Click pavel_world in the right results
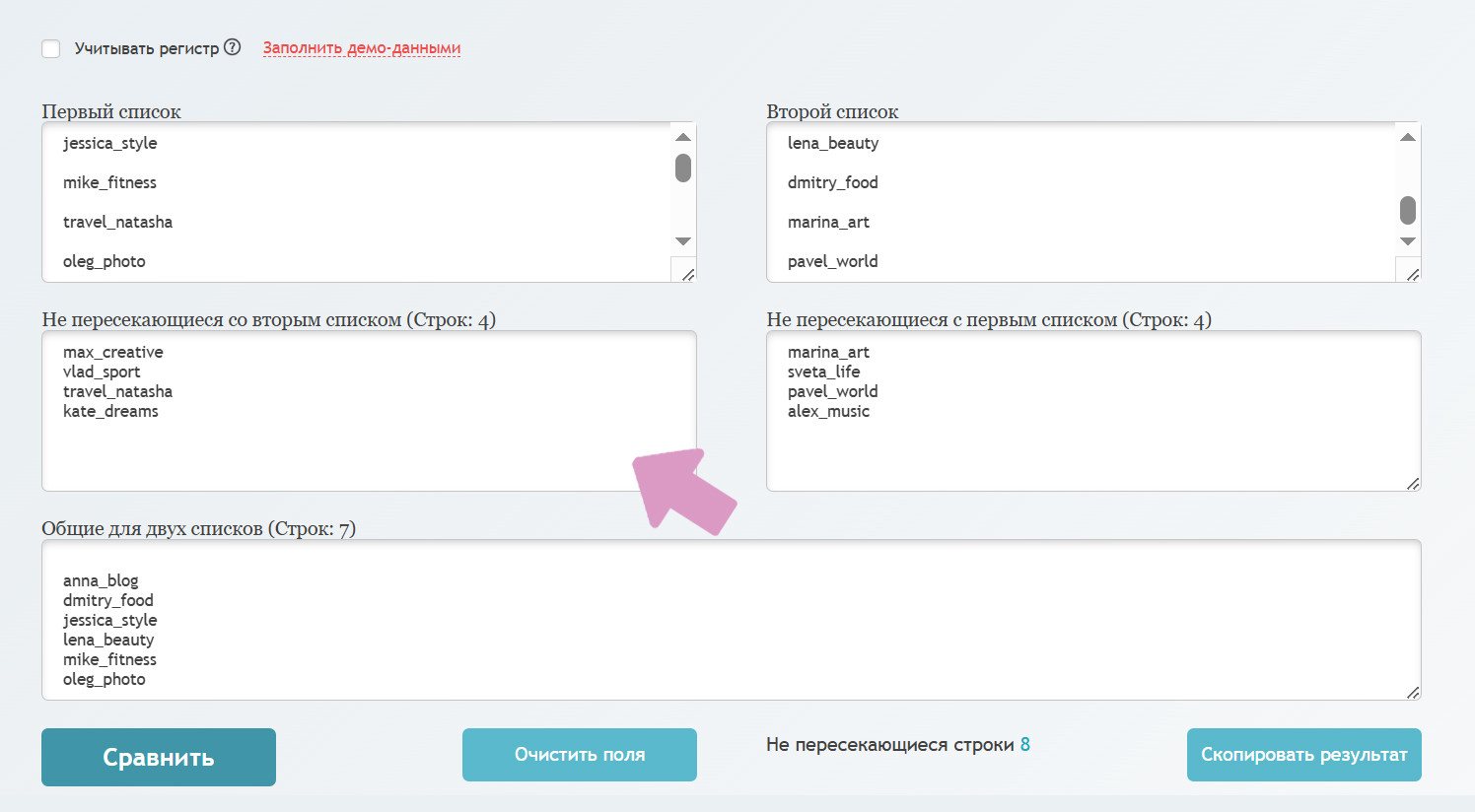Image resolution: width=1475 pixels, height=812 pixels. [833, 391]
